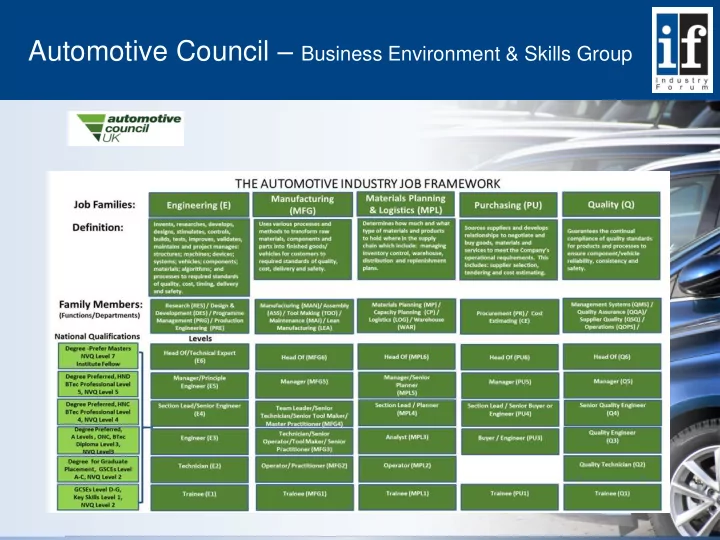The height and width of the screenshot is (540, 720).
Task: Click the Head Of (Q6) cell
Action: coord(613,356)
